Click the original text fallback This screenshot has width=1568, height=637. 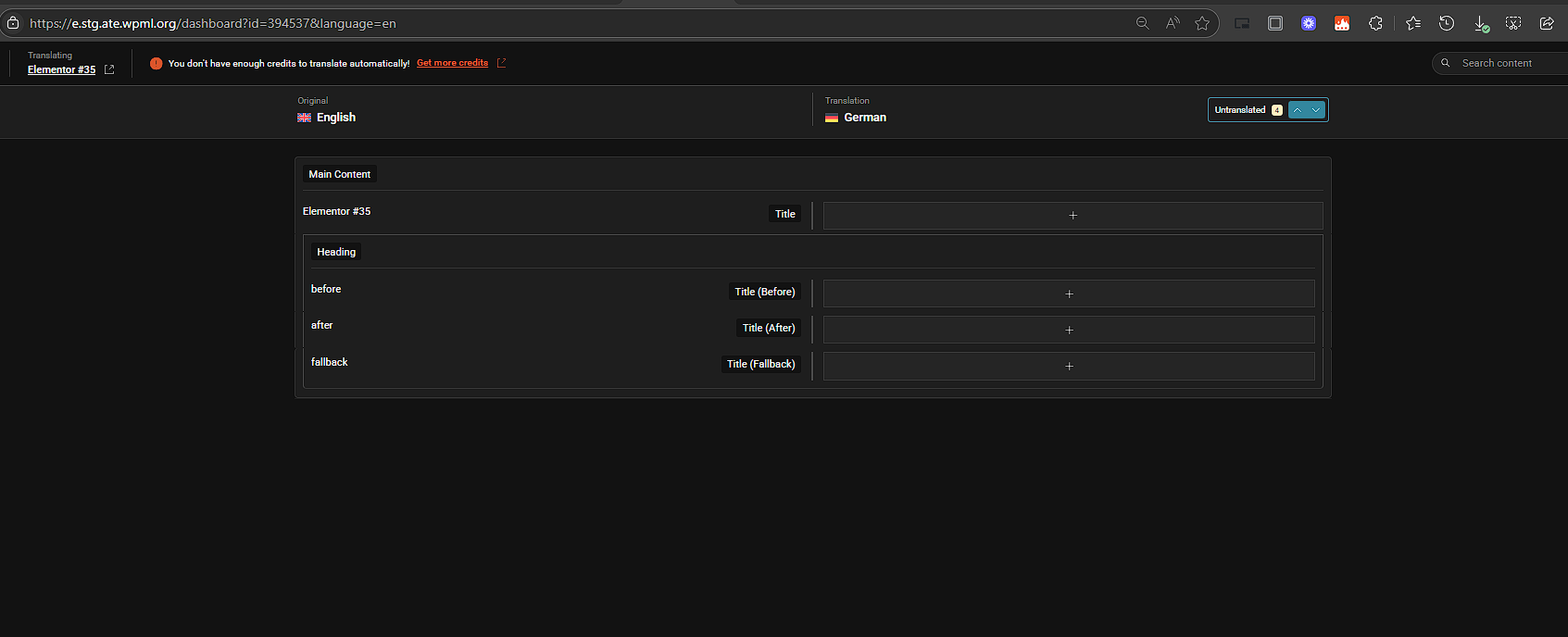coord(329,362)
